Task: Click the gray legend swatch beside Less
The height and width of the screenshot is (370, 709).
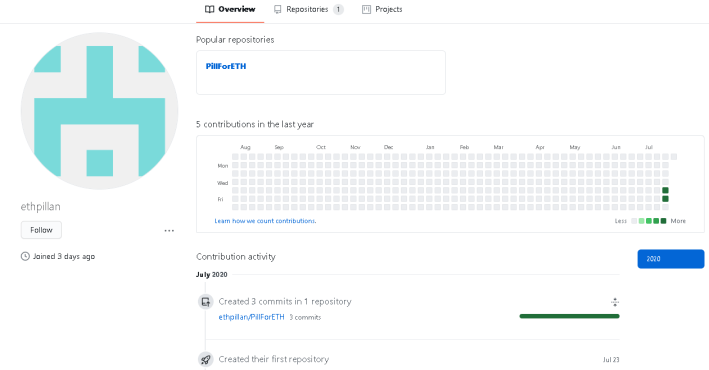Action: pos(634,221)
